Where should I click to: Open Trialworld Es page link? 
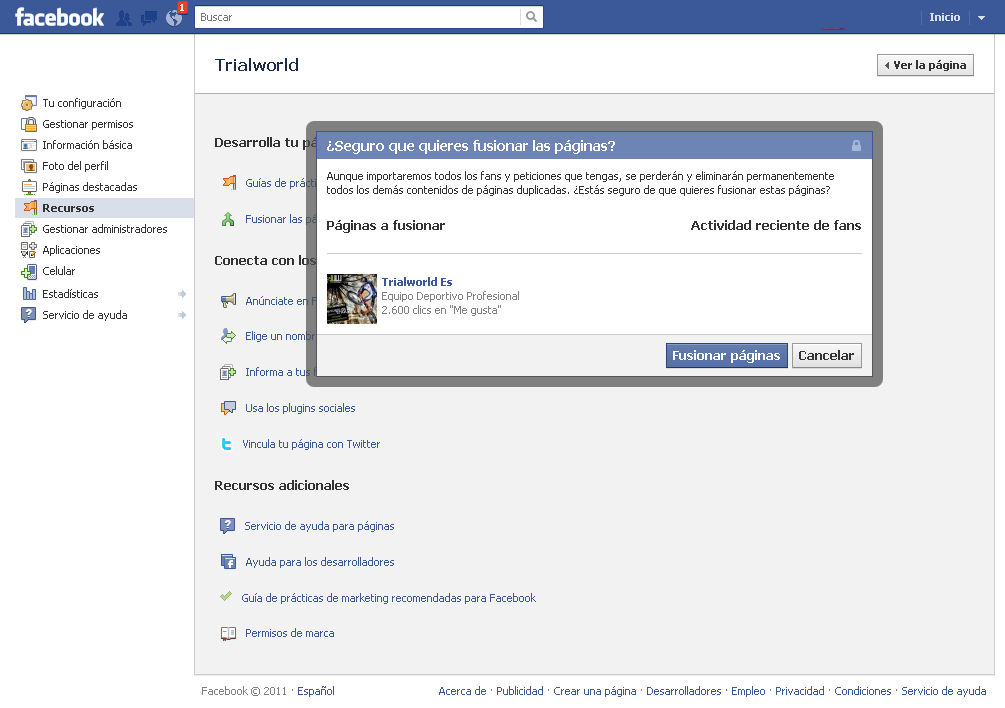pos(417,282)
